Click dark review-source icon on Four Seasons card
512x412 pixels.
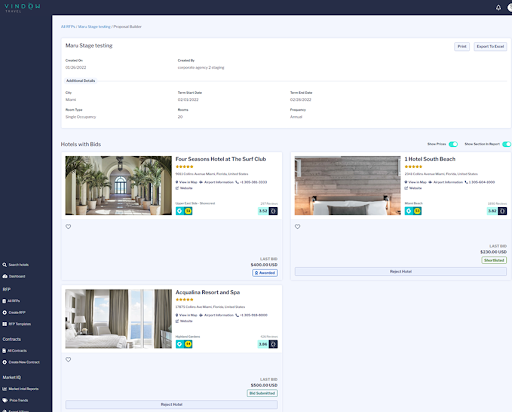[x=273, y=211]
